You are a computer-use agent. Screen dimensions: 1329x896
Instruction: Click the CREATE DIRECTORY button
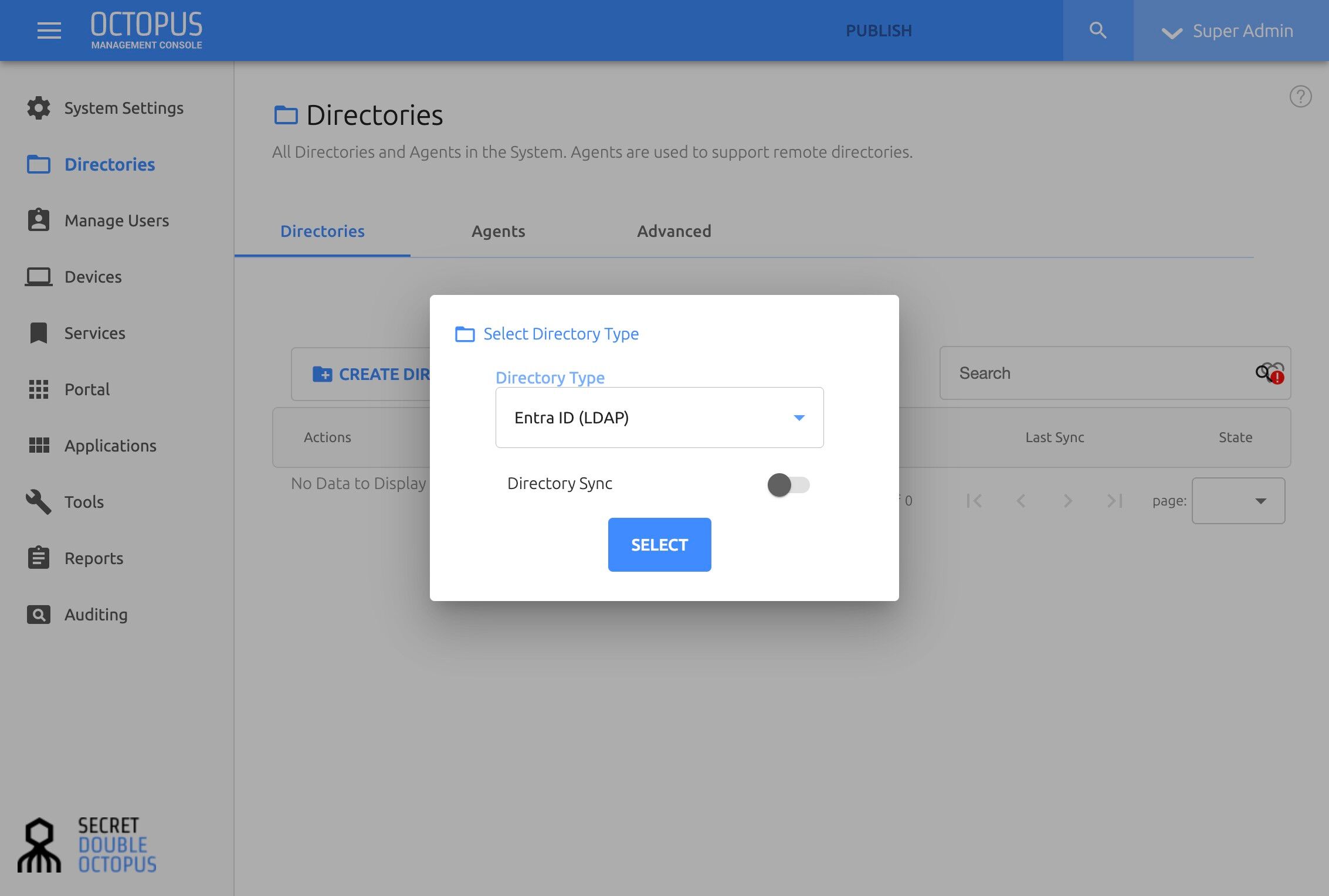tap(361, 374)
